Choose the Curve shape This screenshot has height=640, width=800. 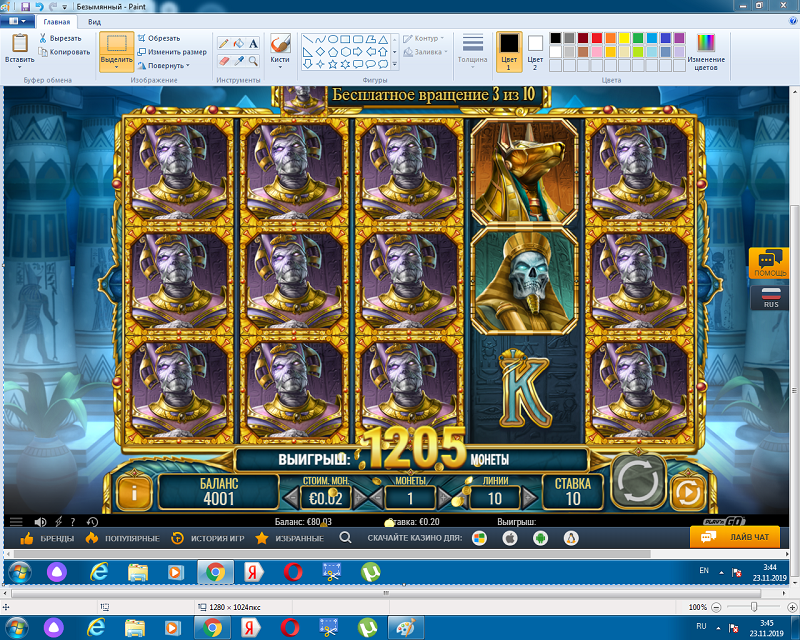coord(320,39)
